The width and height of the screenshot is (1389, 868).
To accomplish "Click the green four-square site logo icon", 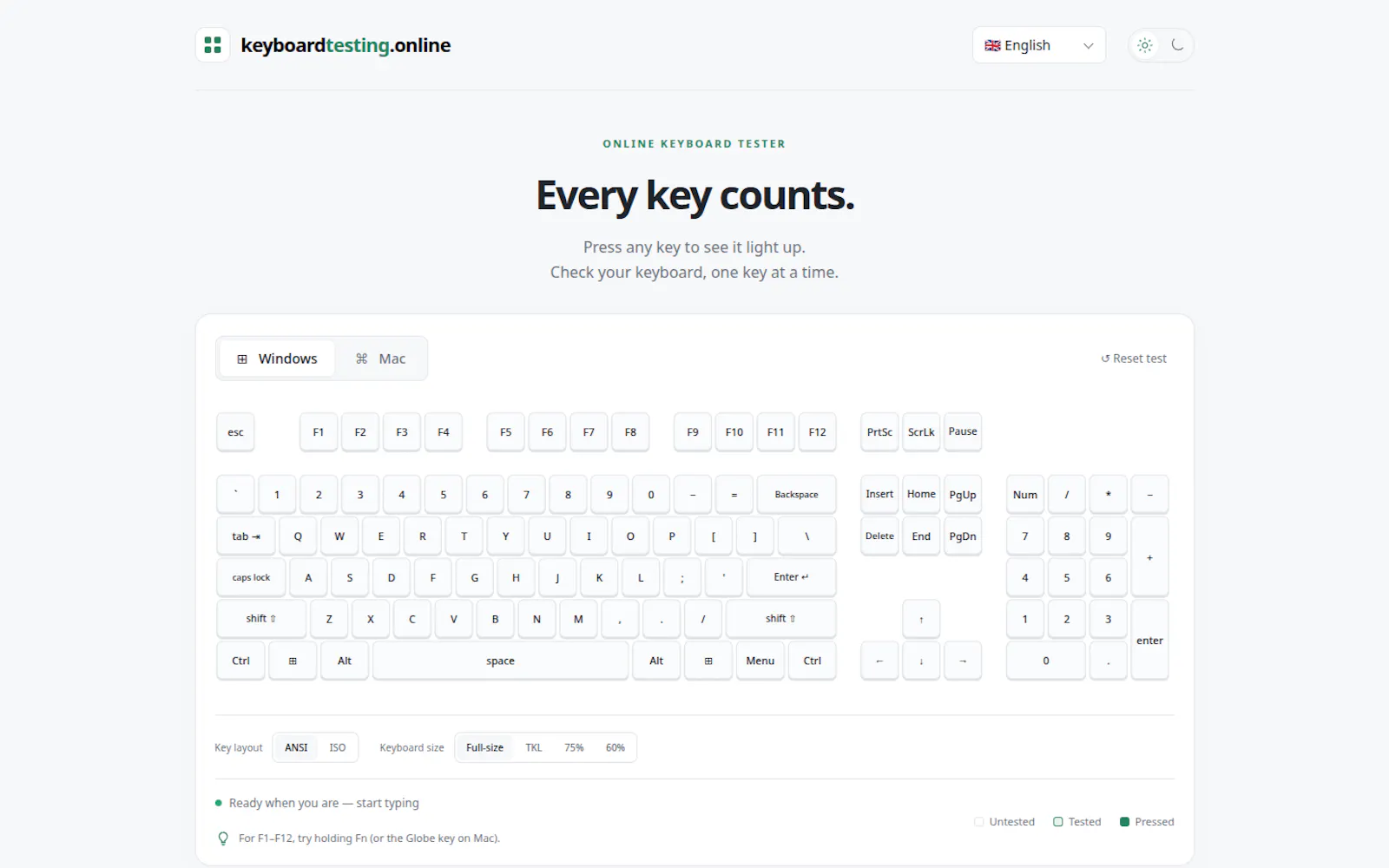I will tap(213, 45).
